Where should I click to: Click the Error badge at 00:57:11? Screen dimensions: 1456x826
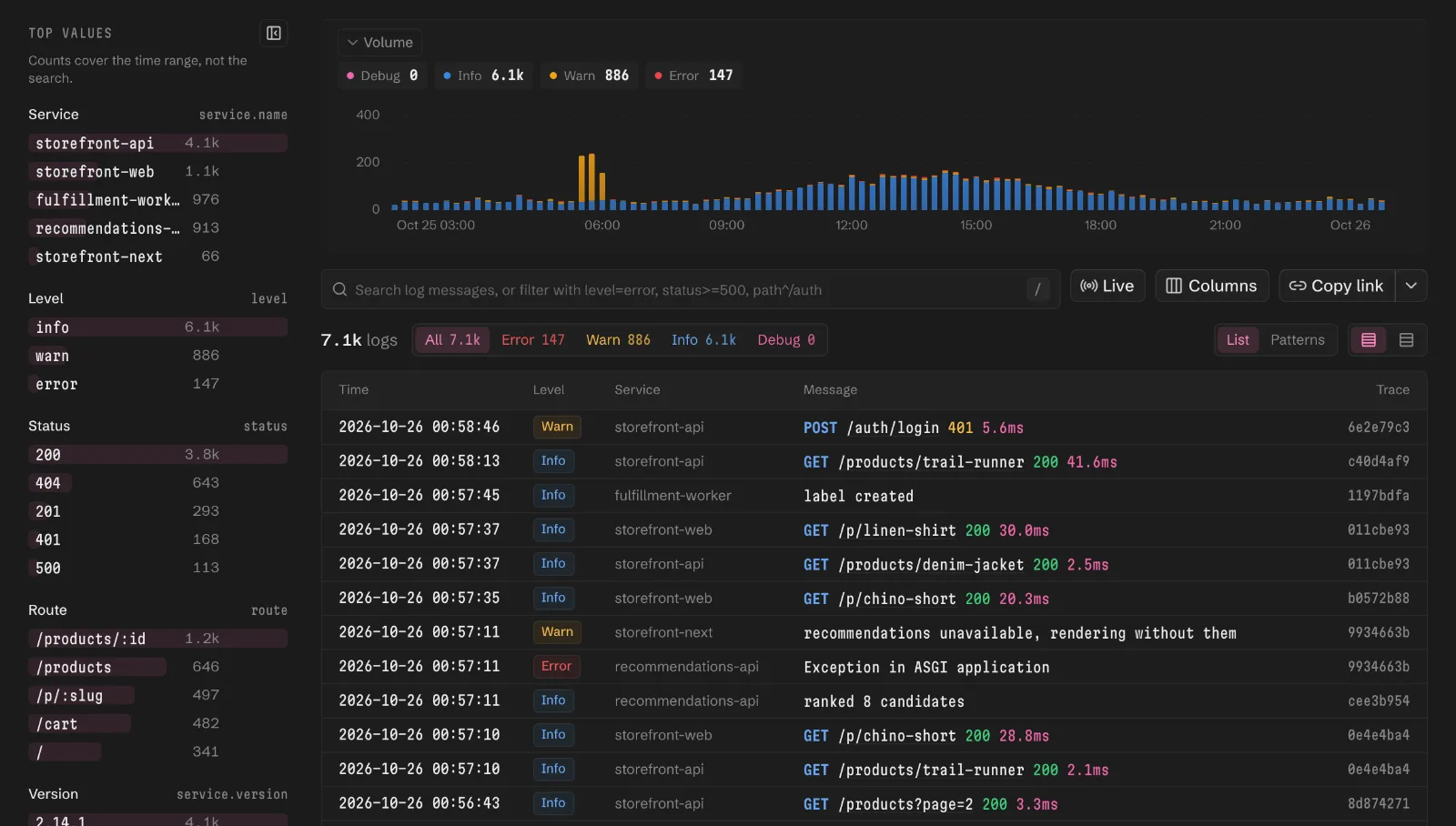[556, 667]
